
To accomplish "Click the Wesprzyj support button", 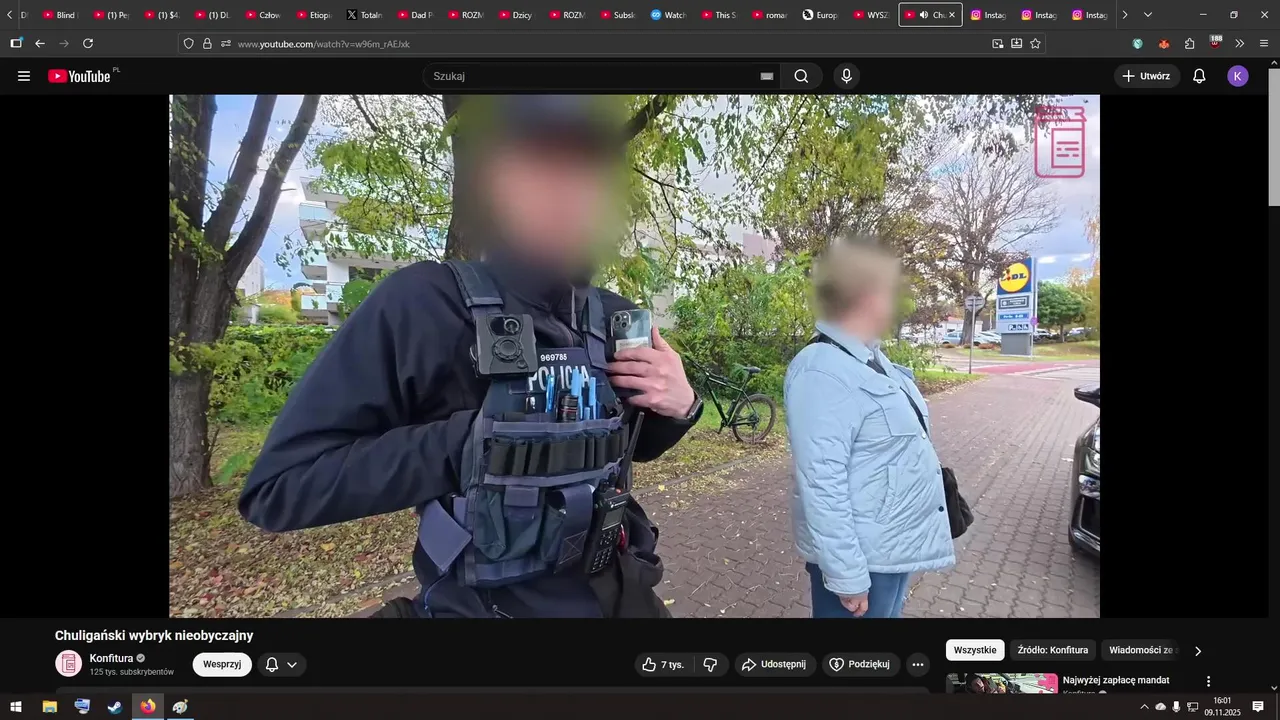I will (222, 664).
